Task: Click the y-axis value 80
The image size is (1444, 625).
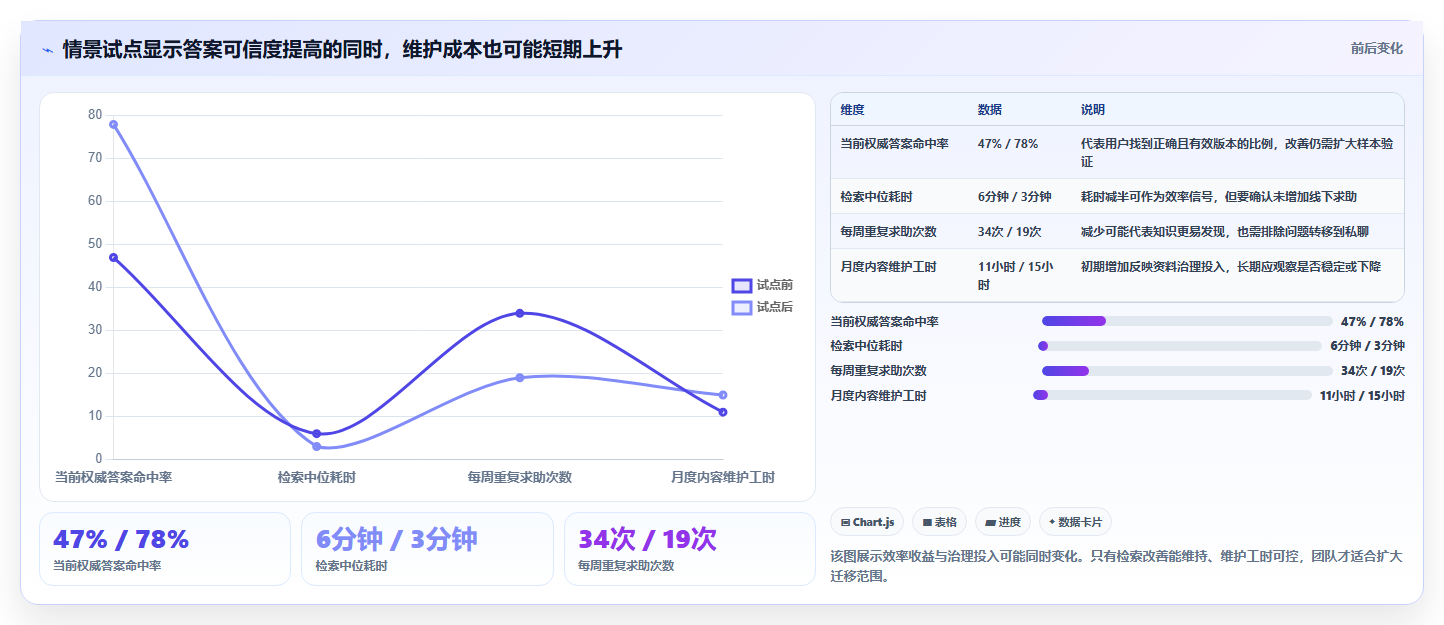Action: coord(95,115)
